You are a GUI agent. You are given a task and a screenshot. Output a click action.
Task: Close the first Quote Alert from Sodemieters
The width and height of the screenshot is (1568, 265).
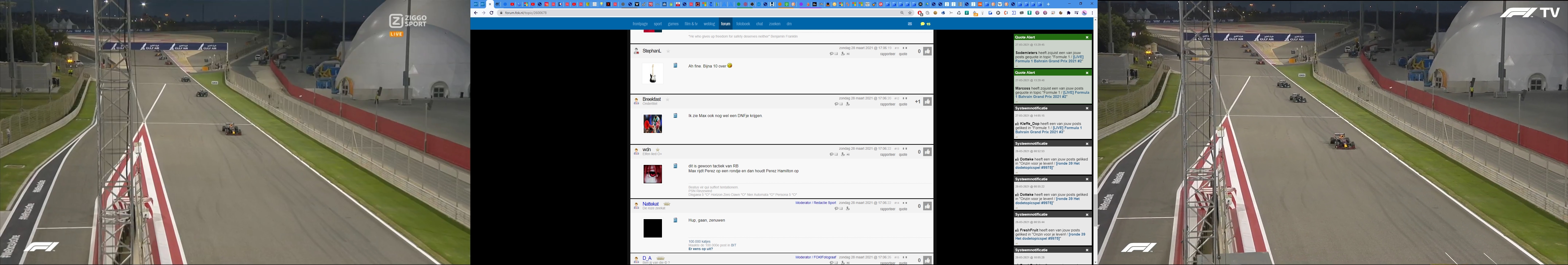(x=1087, y=37)
